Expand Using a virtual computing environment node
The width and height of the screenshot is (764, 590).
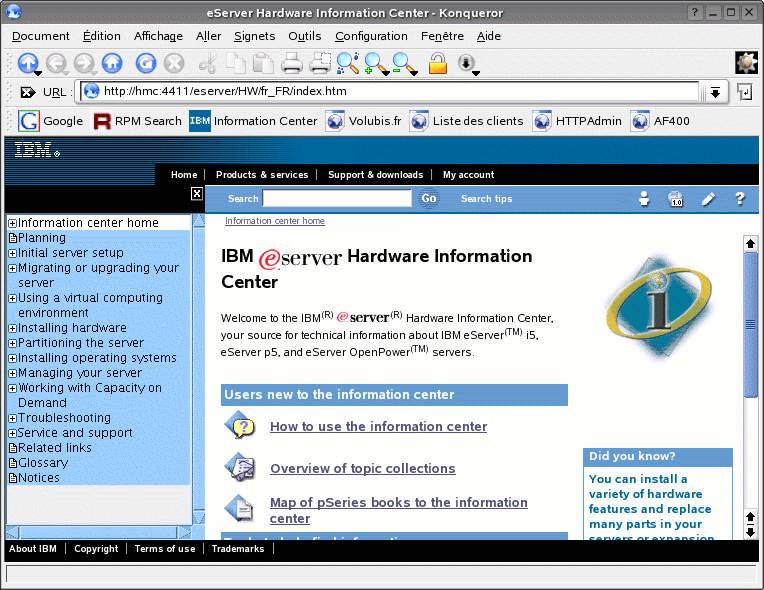tap(13, 299)
